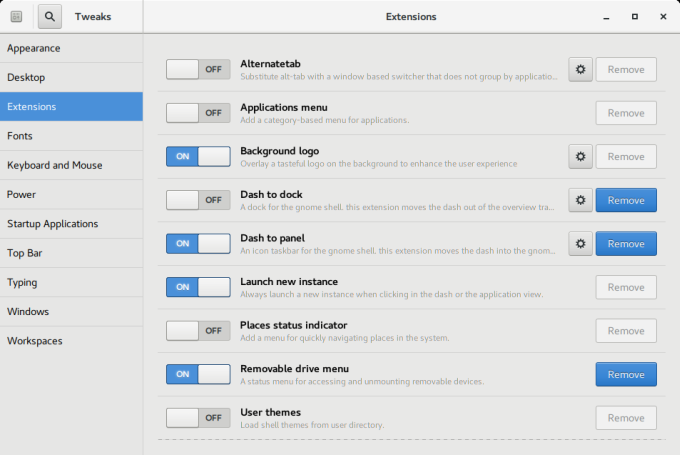680x455 pixels.
Task: Enable Dash to dock switch
Action: point(198,200)
